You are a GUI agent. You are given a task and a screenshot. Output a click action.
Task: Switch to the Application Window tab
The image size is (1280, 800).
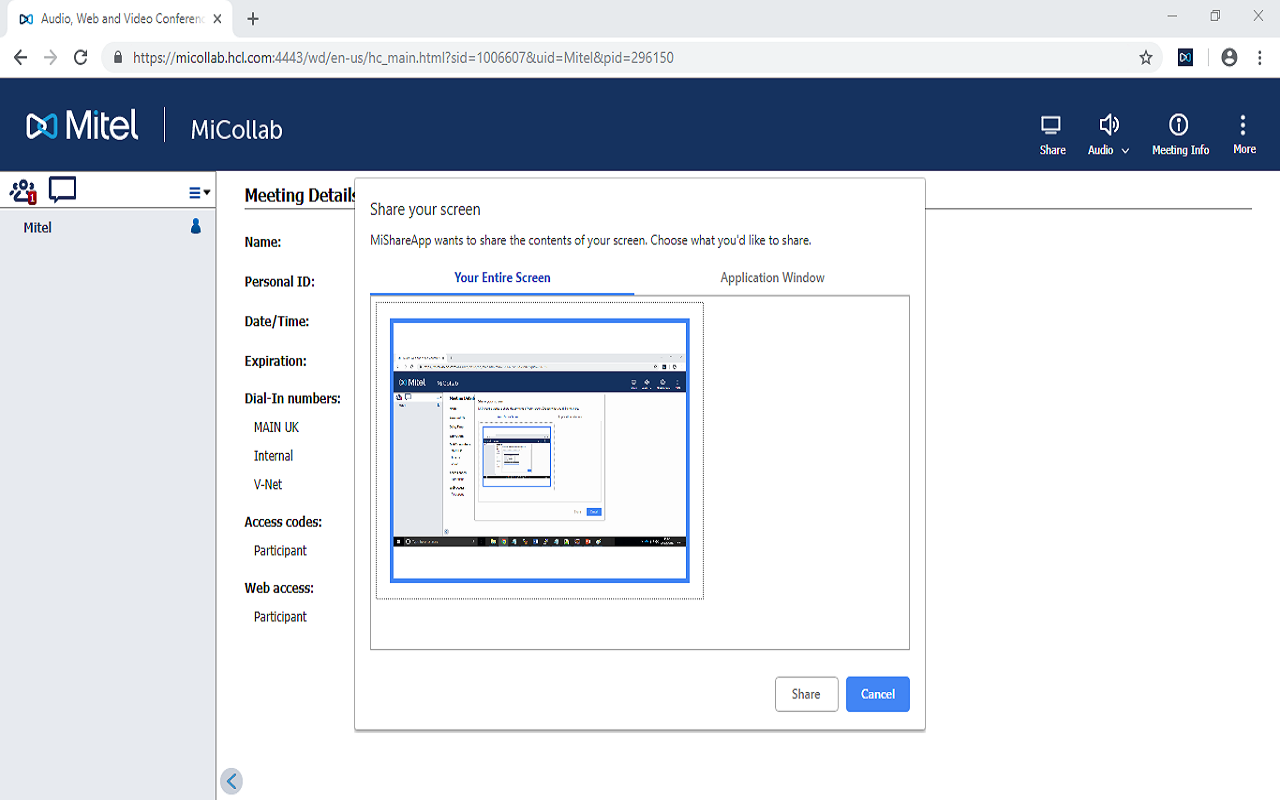click(x=771, y=277)
